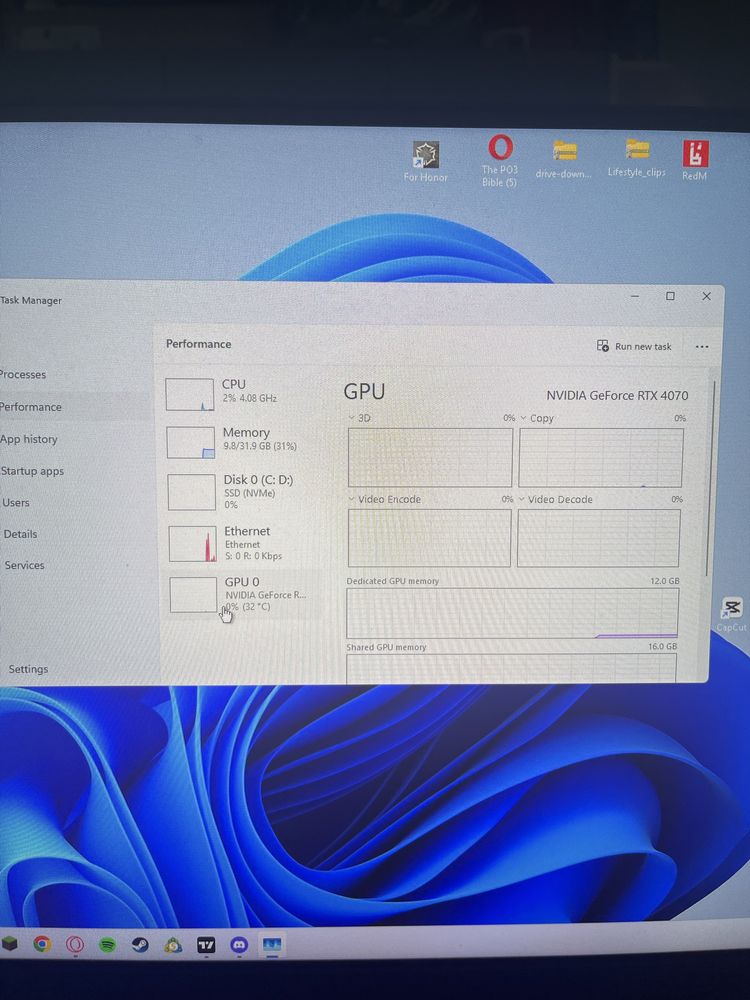Open the MetaTrader icon in the taskbar
The image size is (750, 1000).
173,945
